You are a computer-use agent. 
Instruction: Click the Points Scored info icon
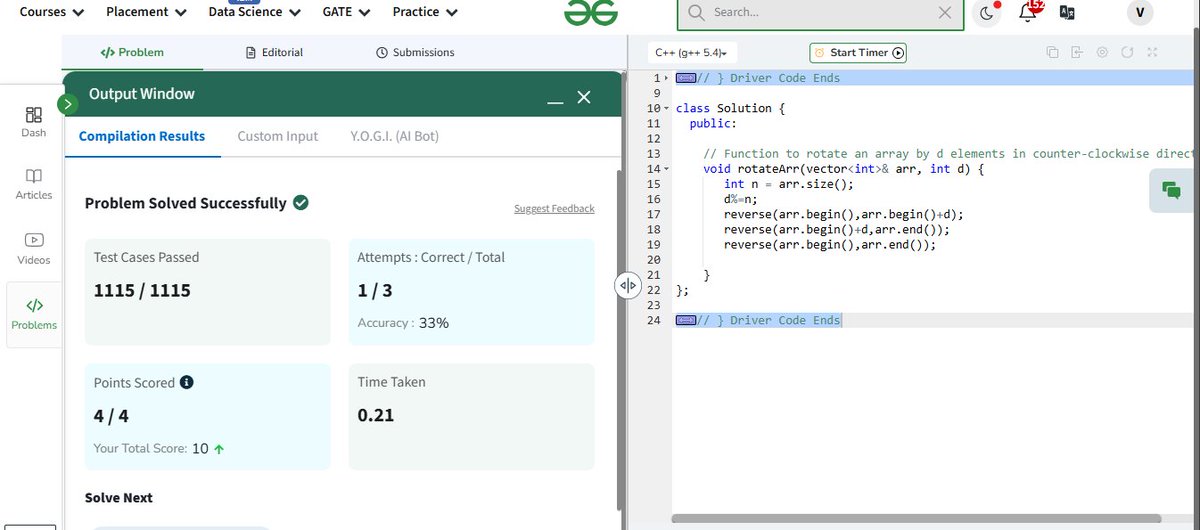point(186,382)
